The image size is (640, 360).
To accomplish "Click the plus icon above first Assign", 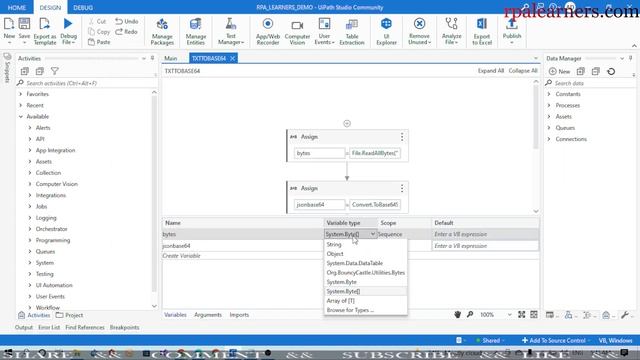I will point(347,123).
